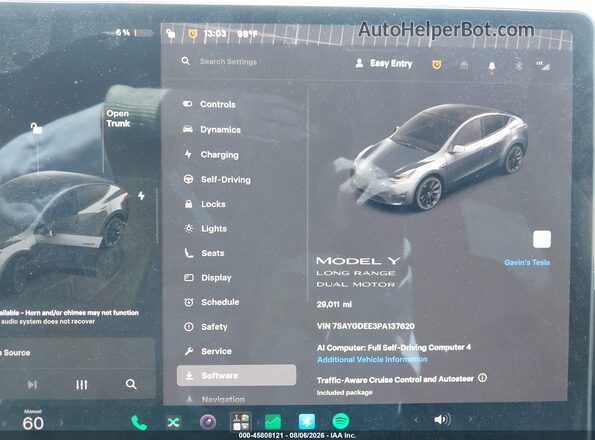Open the Locks settings menu
This screenshot has width=595, height=440.
(205, 204)
